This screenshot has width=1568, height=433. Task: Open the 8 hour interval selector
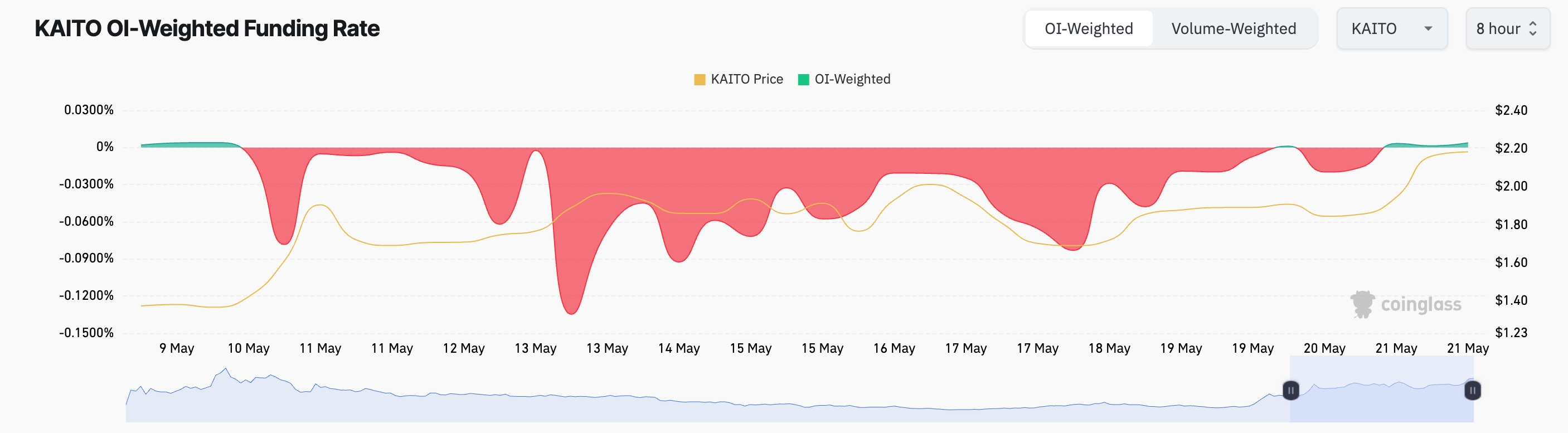pyautogui.click(x=1507, y=28)
